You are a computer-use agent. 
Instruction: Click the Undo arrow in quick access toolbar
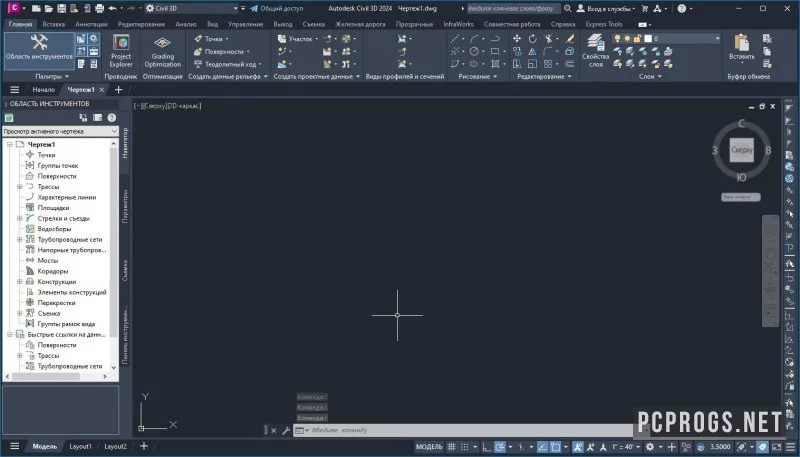pos(113,8)
